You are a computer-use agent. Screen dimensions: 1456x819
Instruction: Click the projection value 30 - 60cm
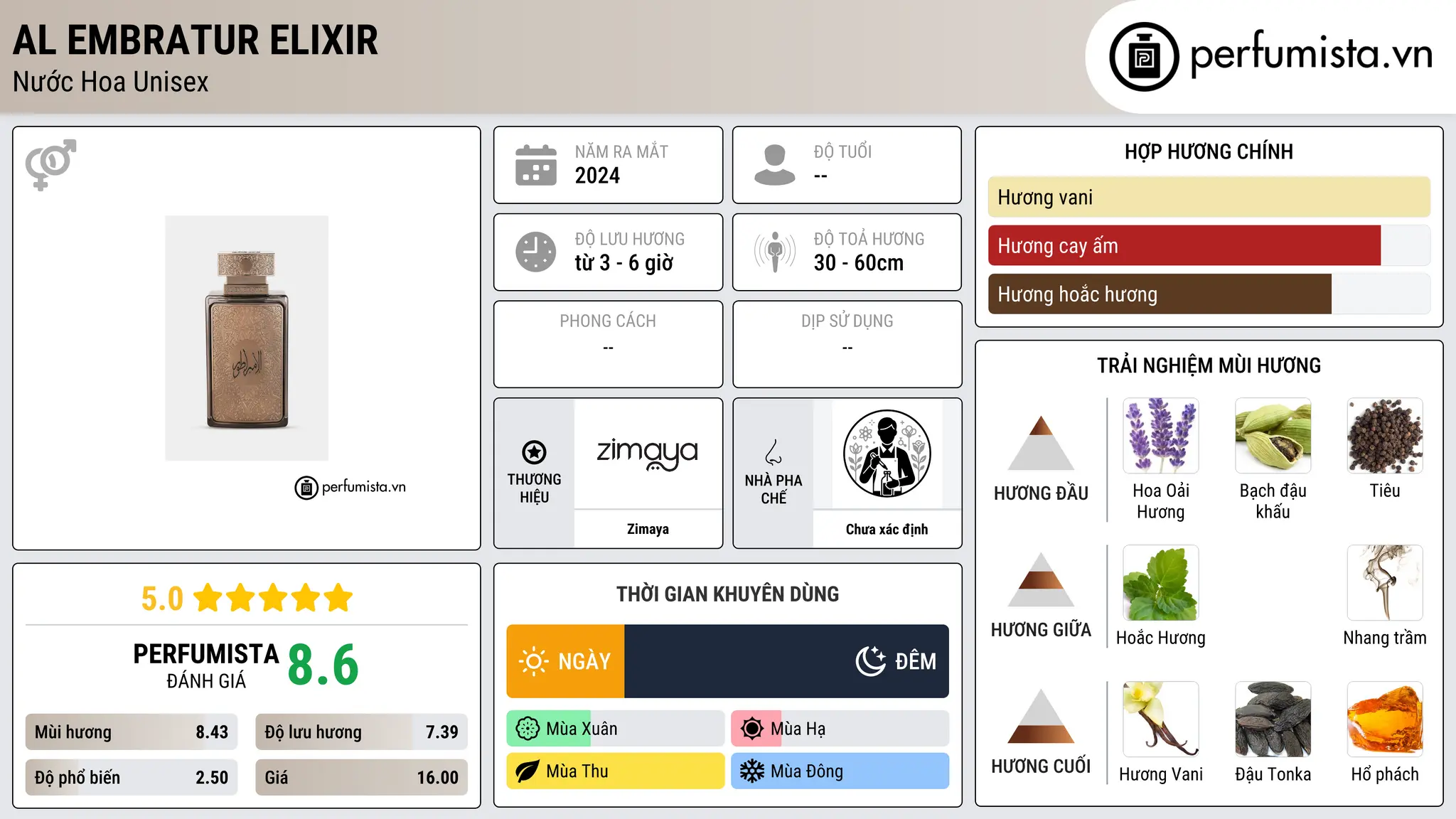click(x=859, y=263)
